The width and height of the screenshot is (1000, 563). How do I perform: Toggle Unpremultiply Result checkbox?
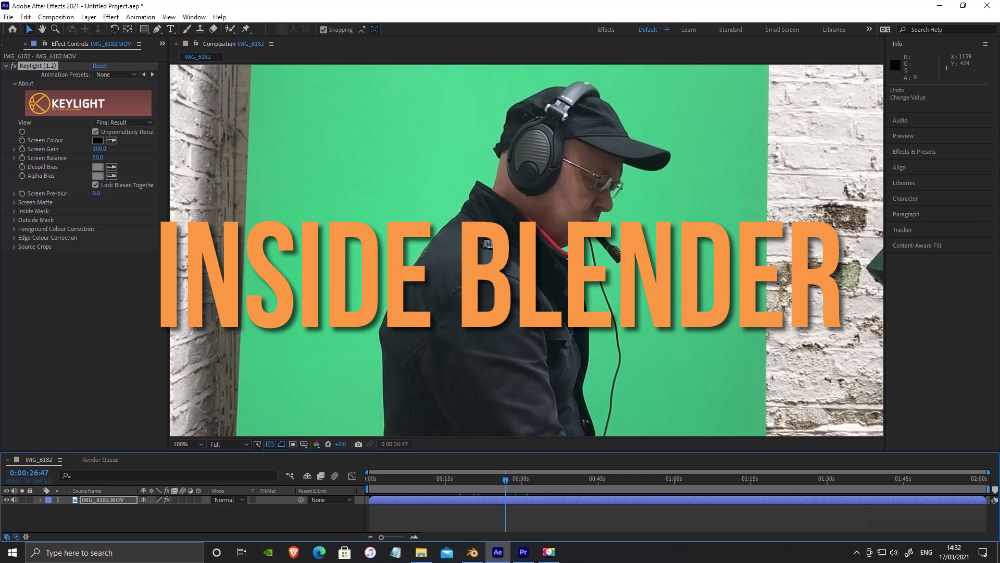(x=96, y=131)
